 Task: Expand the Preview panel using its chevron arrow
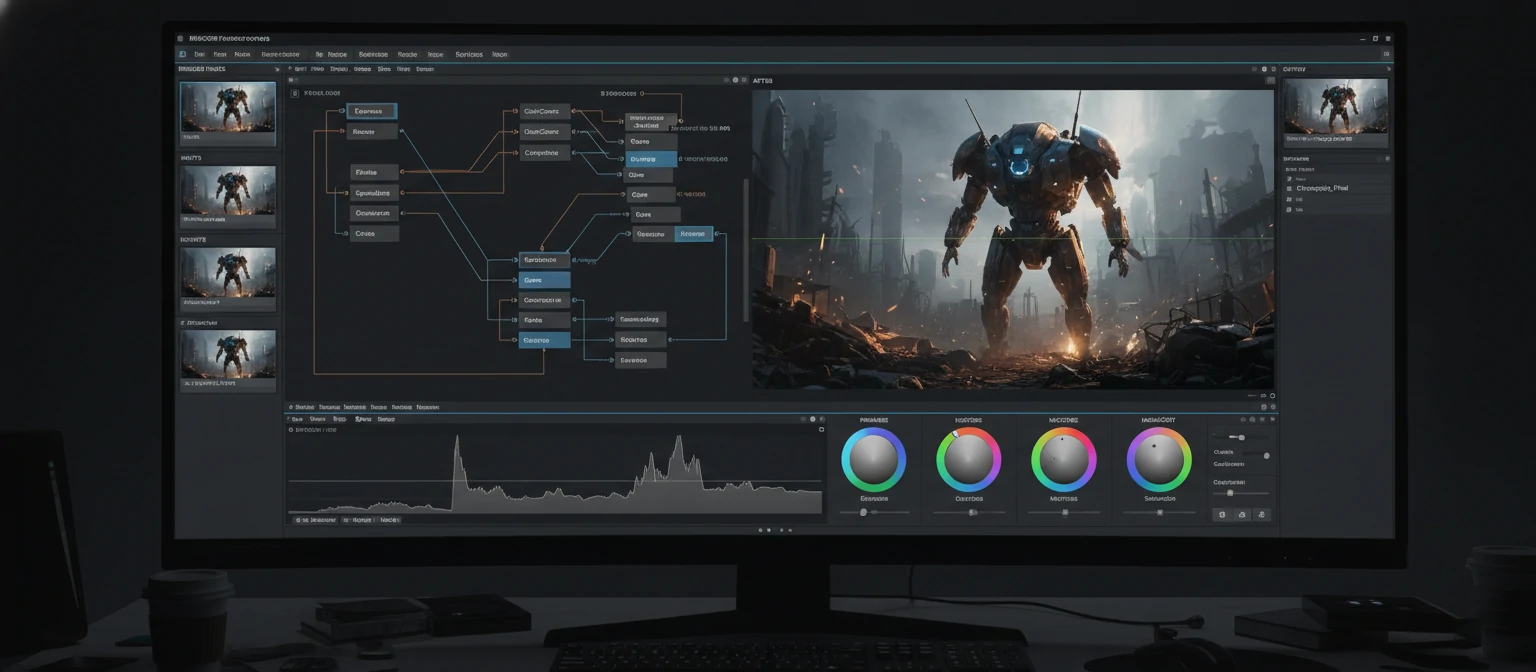[x=1389, y=69]
